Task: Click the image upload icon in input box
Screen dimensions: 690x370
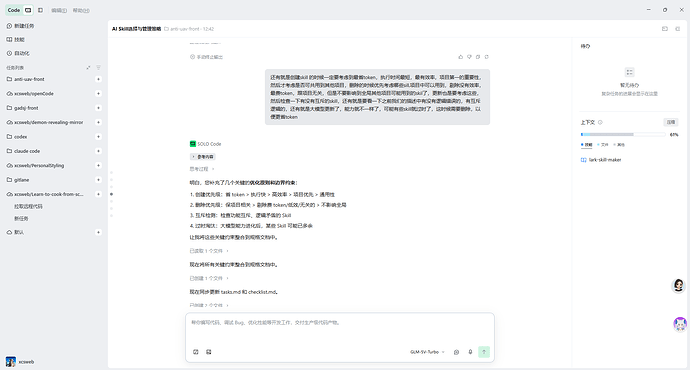Action: click(x=209, y=352)
